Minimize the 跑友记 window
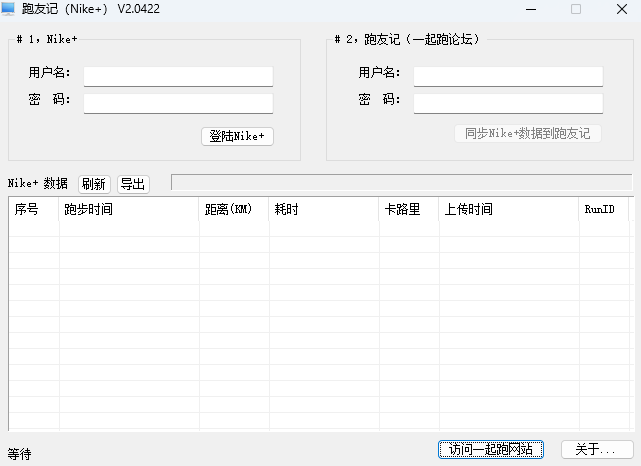Screen dimensions: 641x466 pyautogui.click(x=531, y=9)
